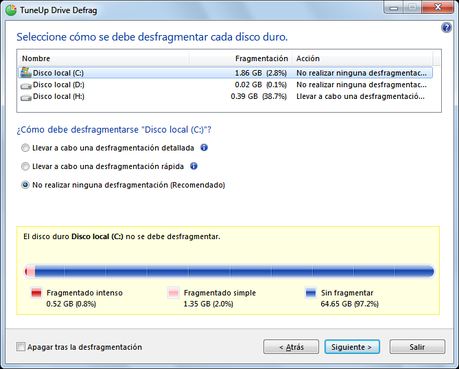Click the '1.35 GB (2.0%)' legend value
459x369 pixels.
pos(208,304)
